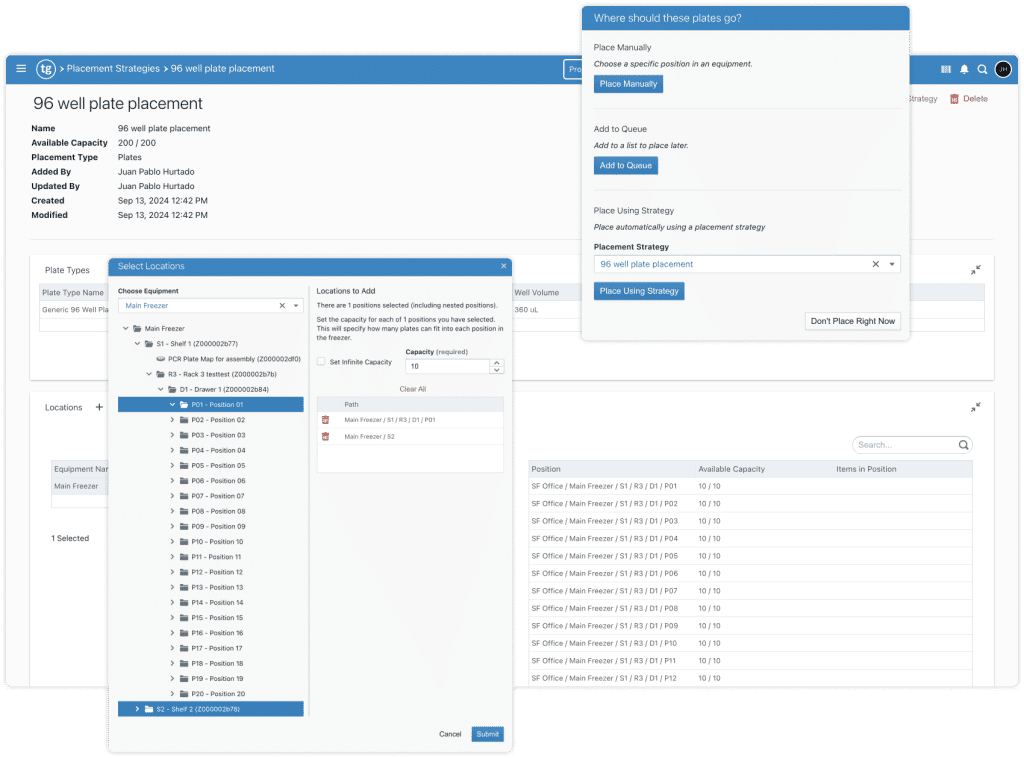
Task: Remove the Main Freezer / S2 path with trash icon
Action: coord(325,436)
